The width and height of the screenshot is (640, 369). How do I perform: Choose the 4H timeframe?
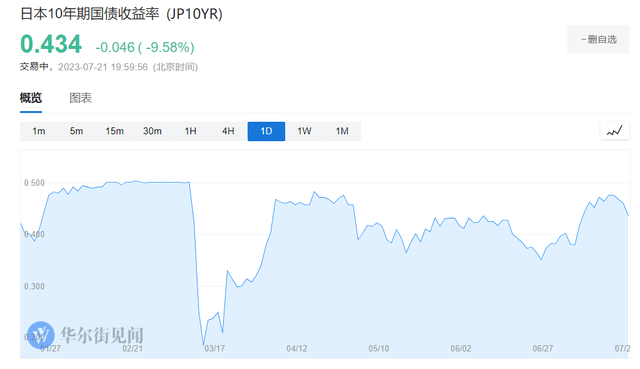228,131
